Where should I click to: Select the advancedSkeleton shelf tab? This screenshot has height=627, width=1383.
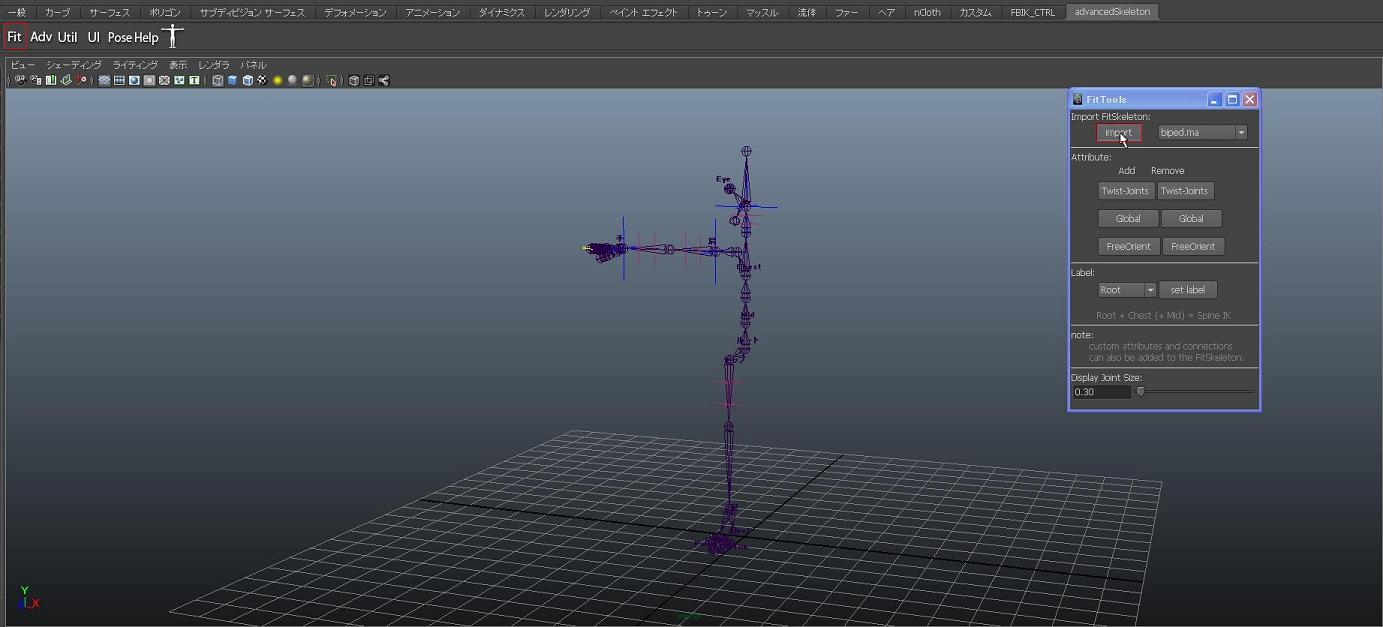(1112, 12)
